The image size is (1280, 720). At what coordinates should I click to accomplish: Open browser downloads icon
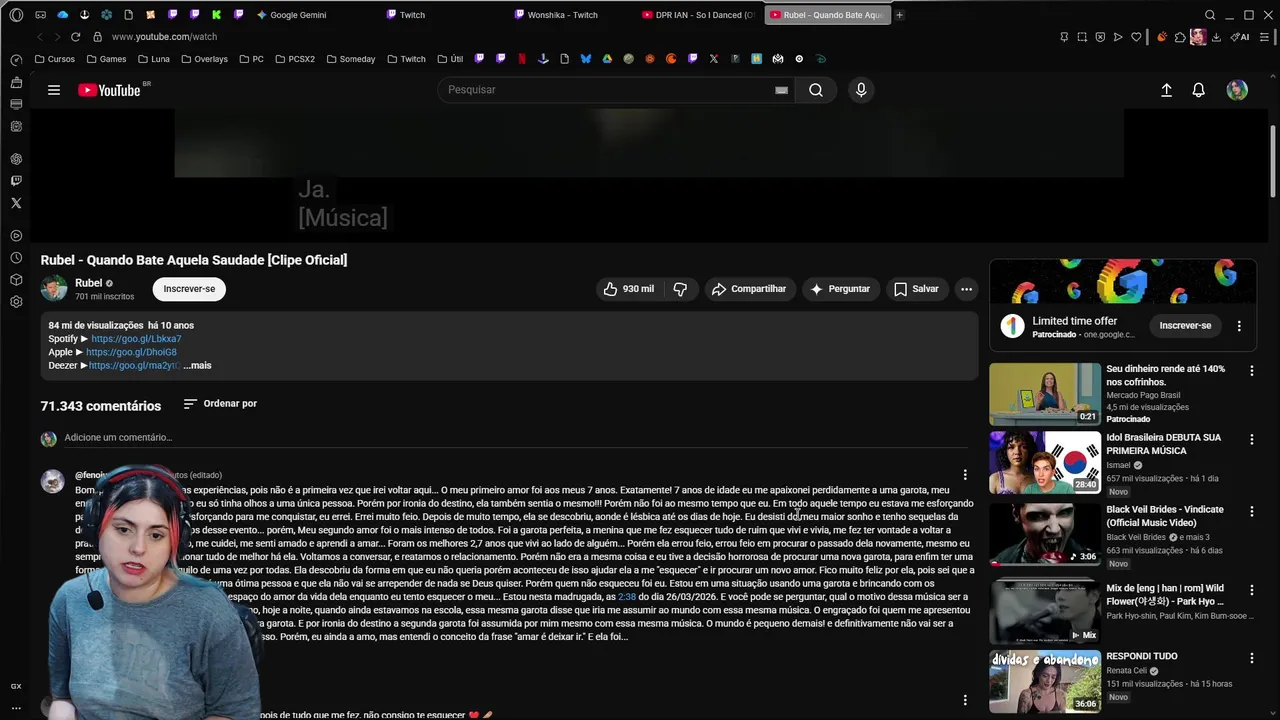tap(1216, 37)
